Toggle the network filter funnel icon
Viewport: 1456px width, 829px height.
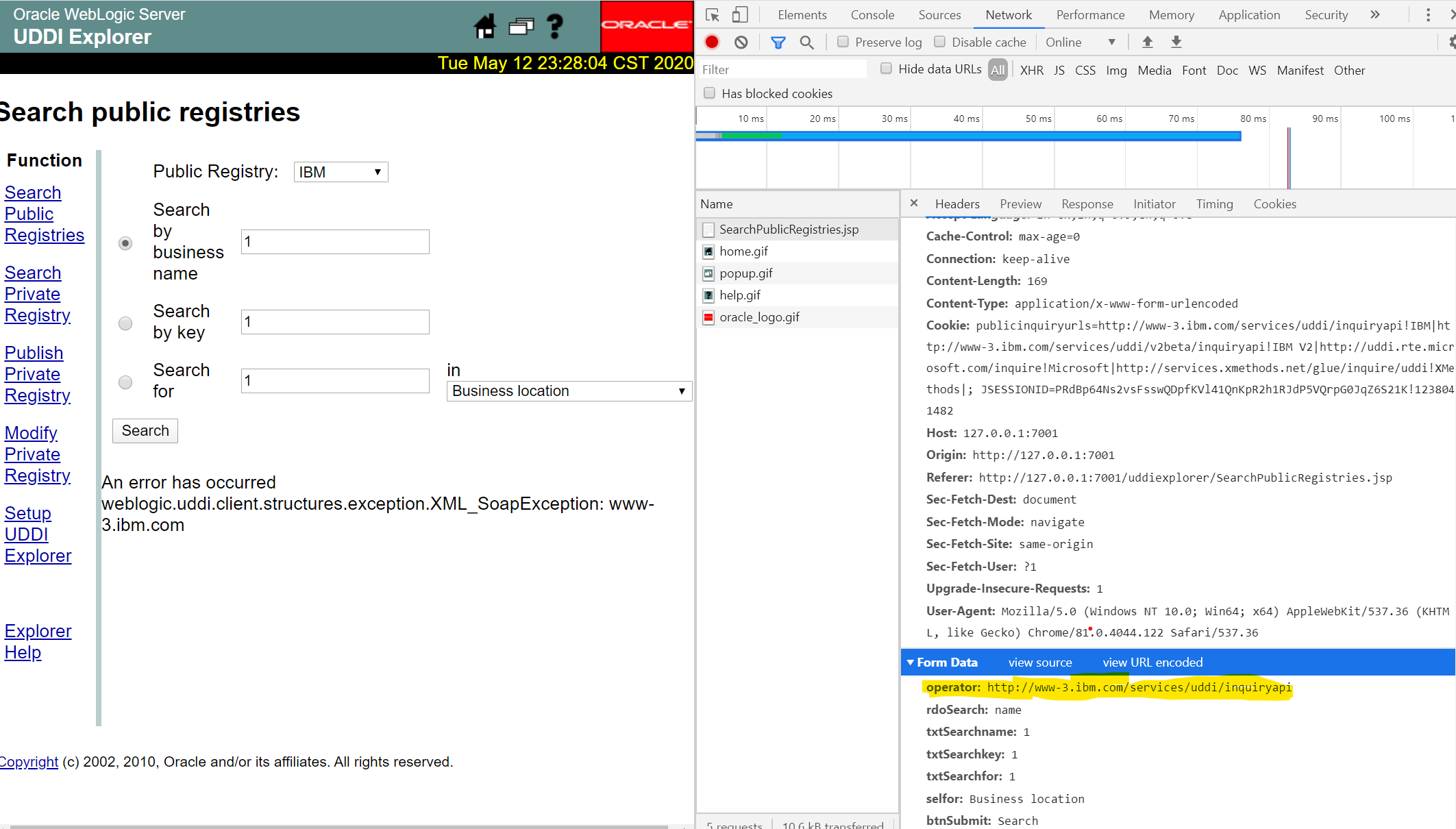pyautogui.click(x=778, y=42)
